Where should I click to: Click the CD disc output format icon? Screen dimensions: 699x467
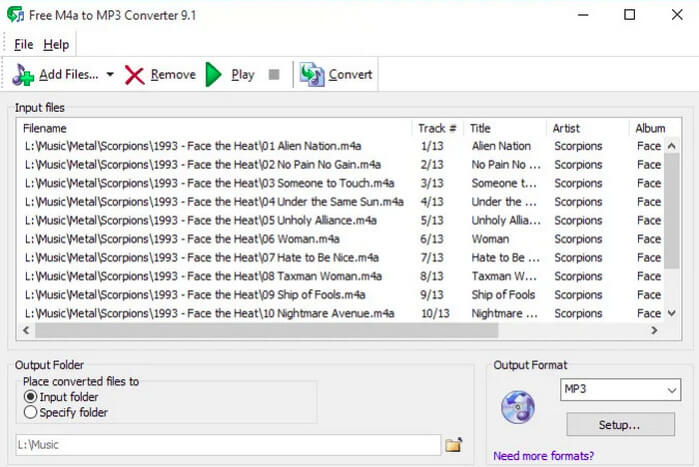click(517, 406)
